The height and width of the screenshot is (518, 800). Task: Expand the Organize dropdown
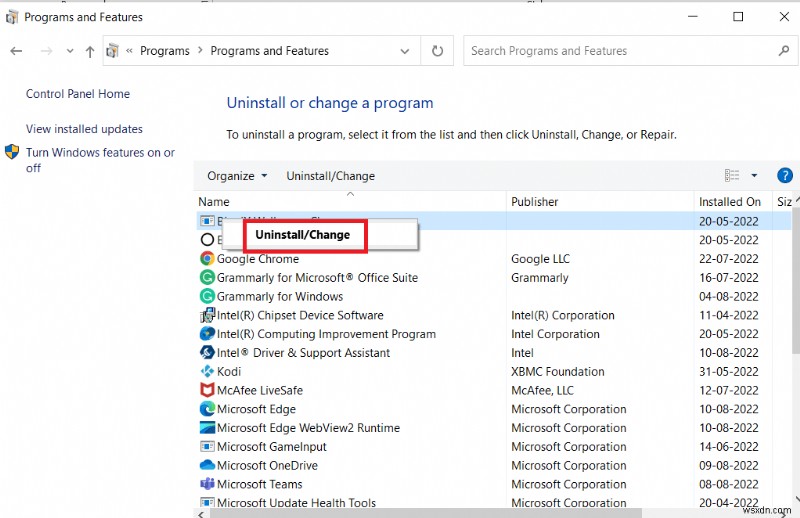pos(237,176)
